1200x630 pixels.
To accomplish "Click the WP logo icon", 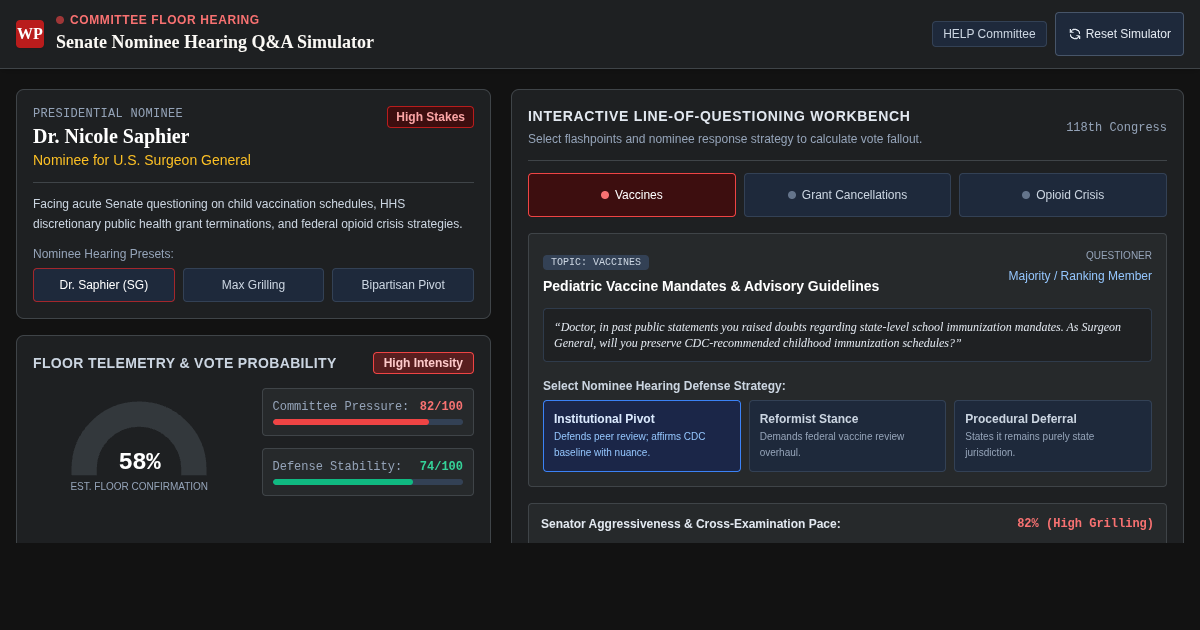I will coord(30,34).
